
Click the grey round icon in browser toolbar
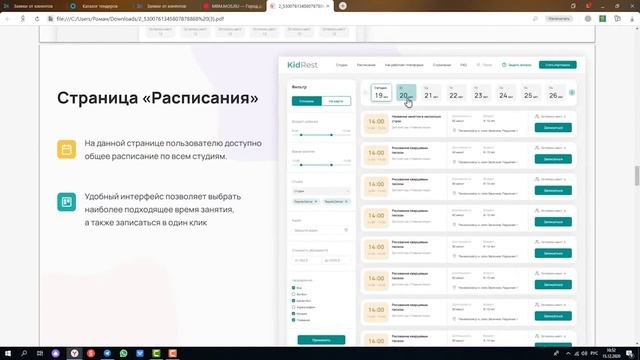coord(588,19)
